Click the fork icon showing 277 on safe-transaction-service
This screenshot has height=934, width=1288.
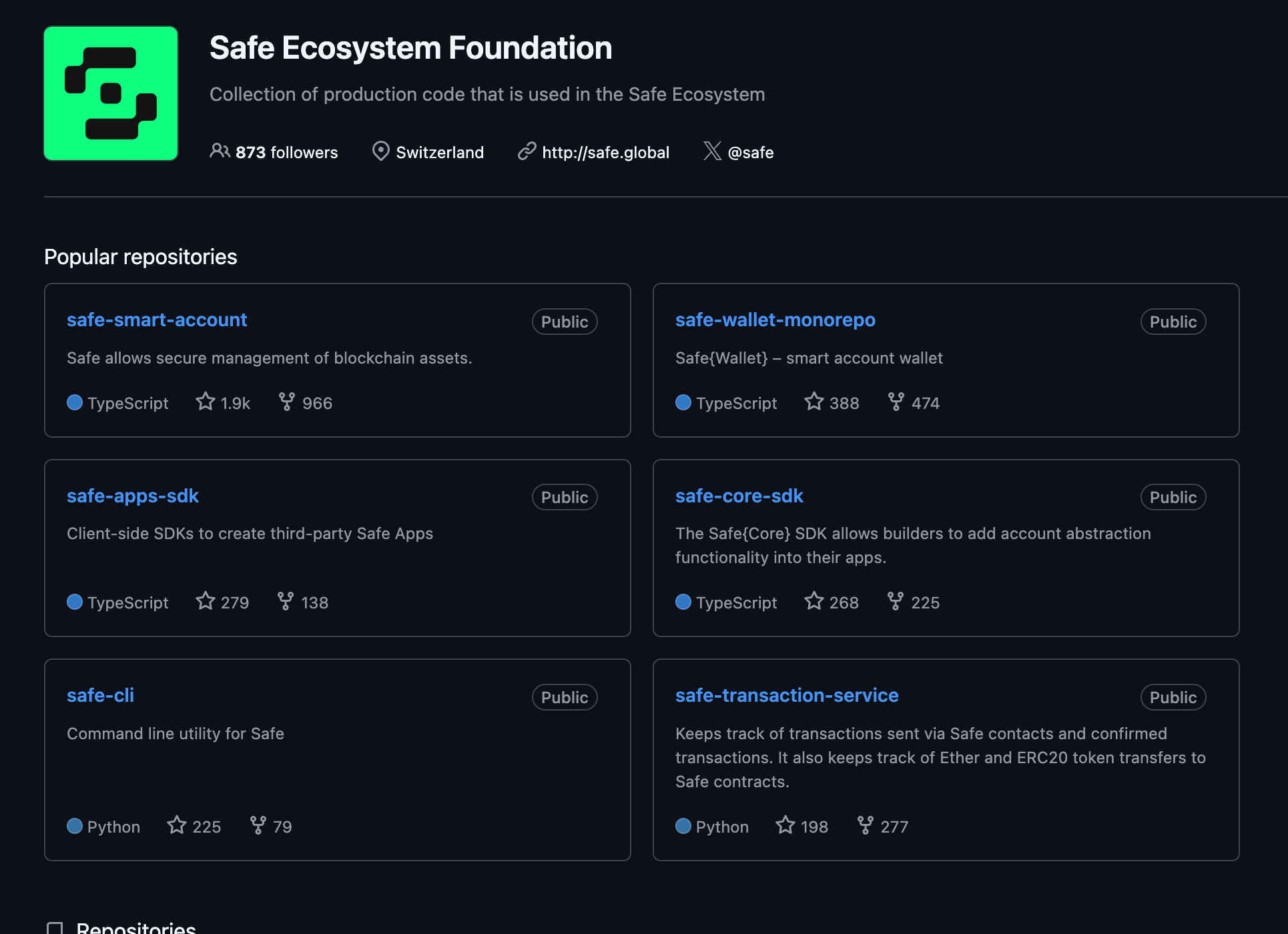tap(865, 825)
